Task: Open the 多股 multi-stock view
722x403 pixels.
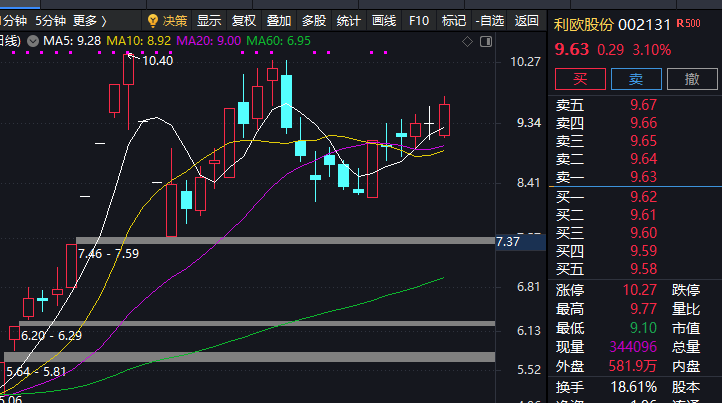Action: (314, 21)
